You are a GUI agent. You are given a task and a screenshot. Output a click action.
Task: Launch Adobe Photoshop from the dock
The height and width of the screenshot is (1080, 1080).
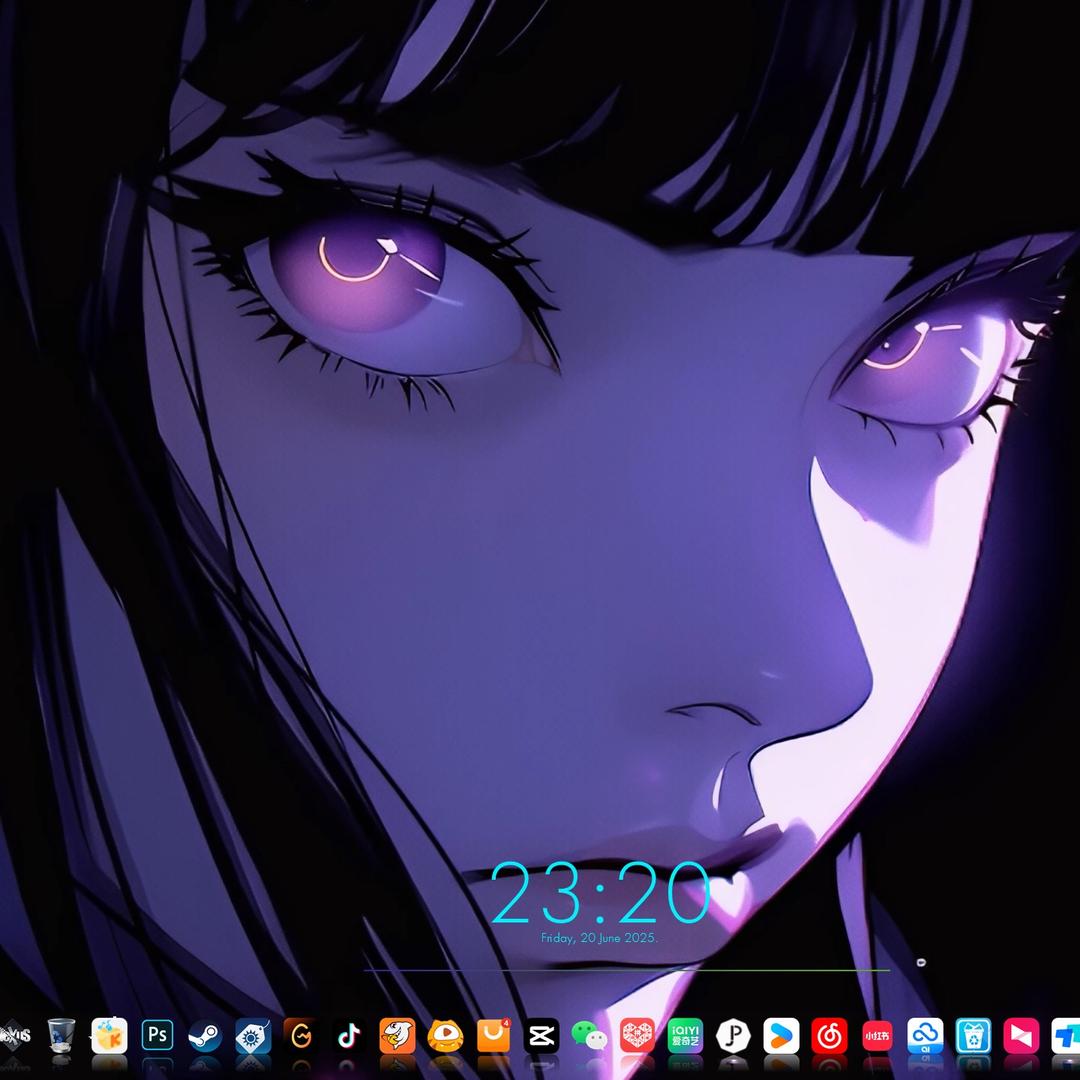coord(157,1035)
